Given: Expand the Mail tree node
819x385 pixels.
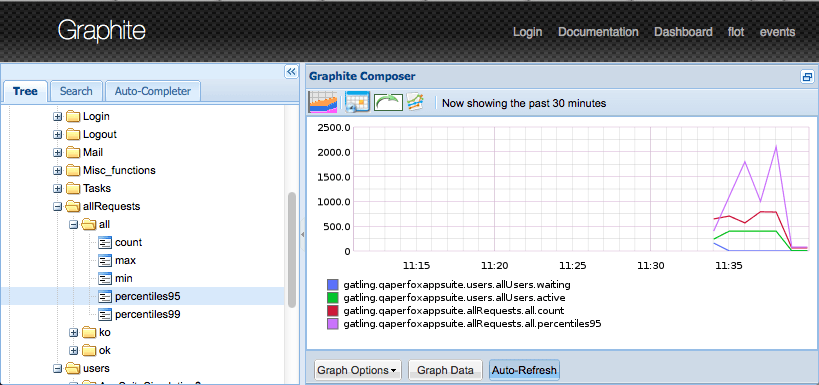Looking at the screenshot, I should point(57,153).
